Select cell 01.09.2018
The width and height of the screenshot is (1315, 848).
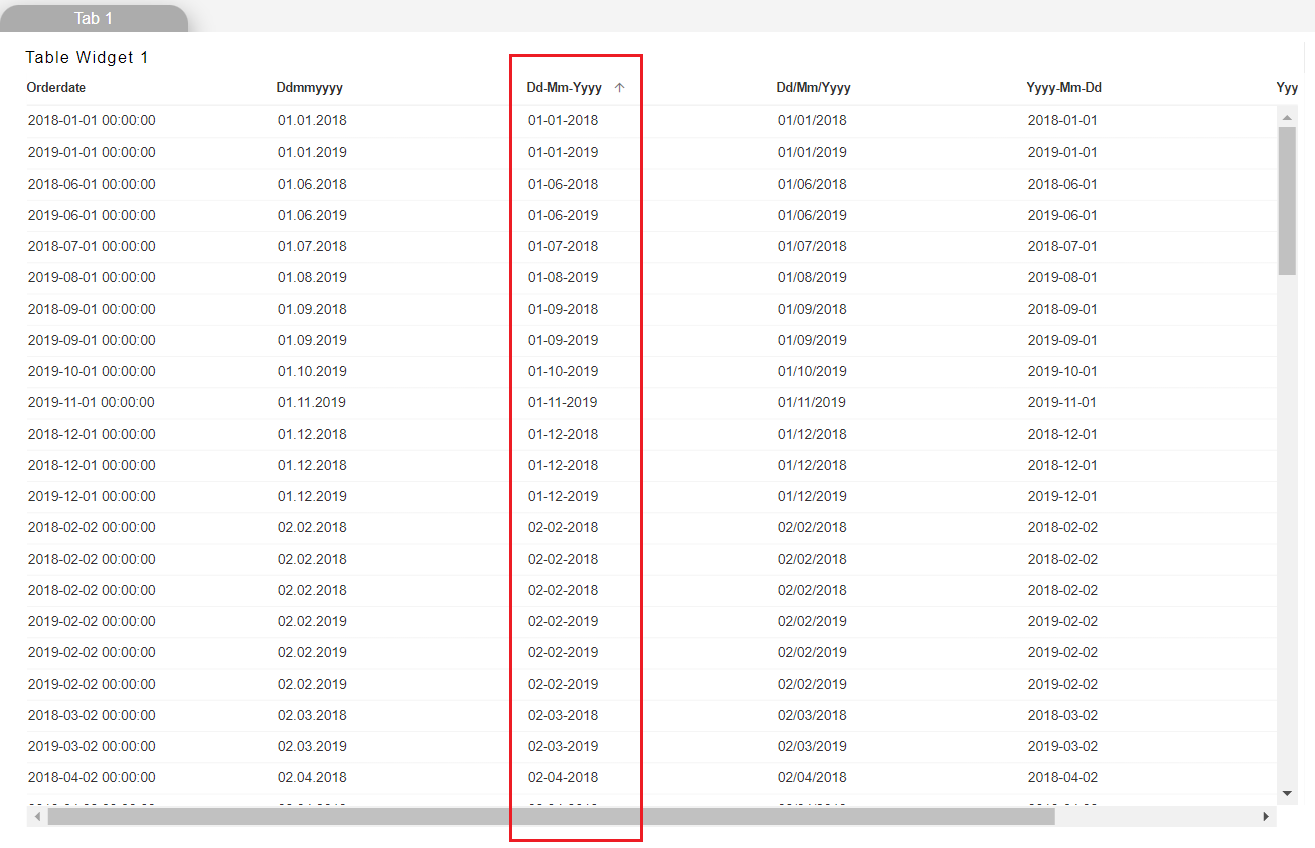[x=312, y=310]
